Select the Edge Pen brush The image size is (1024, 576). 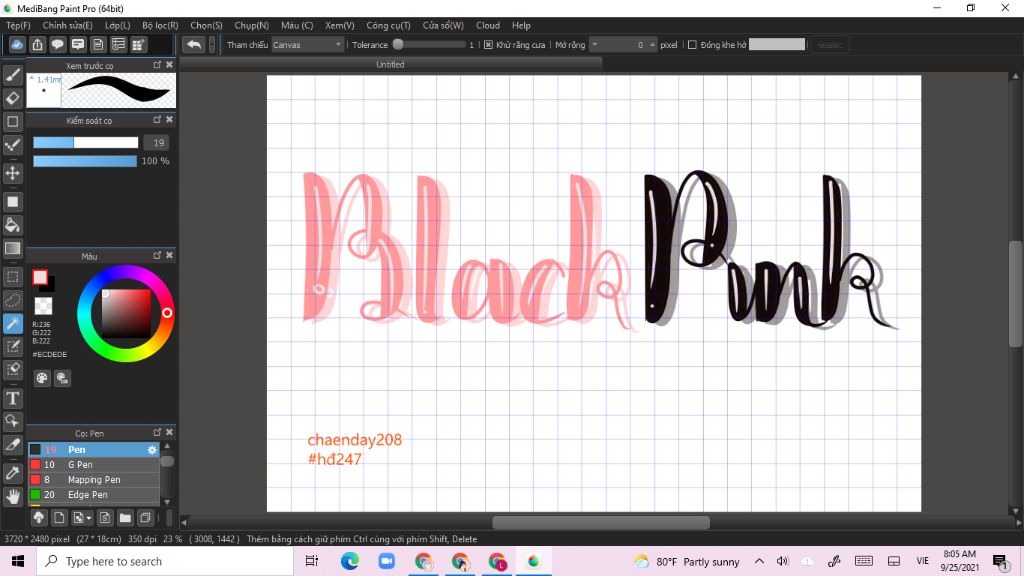tap(93, 495)
